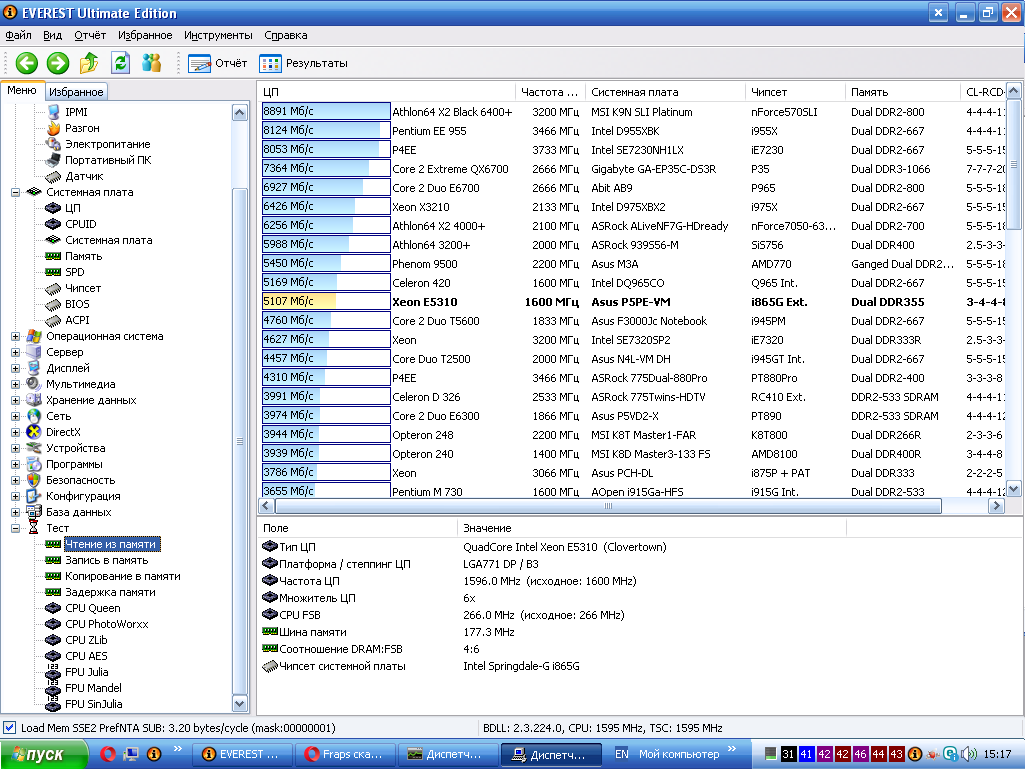The width and height of the screenshot is (1026, 770).
Task: Select the Разгон overclock icon
Action: pyautogui.click(x=53, y=128)
